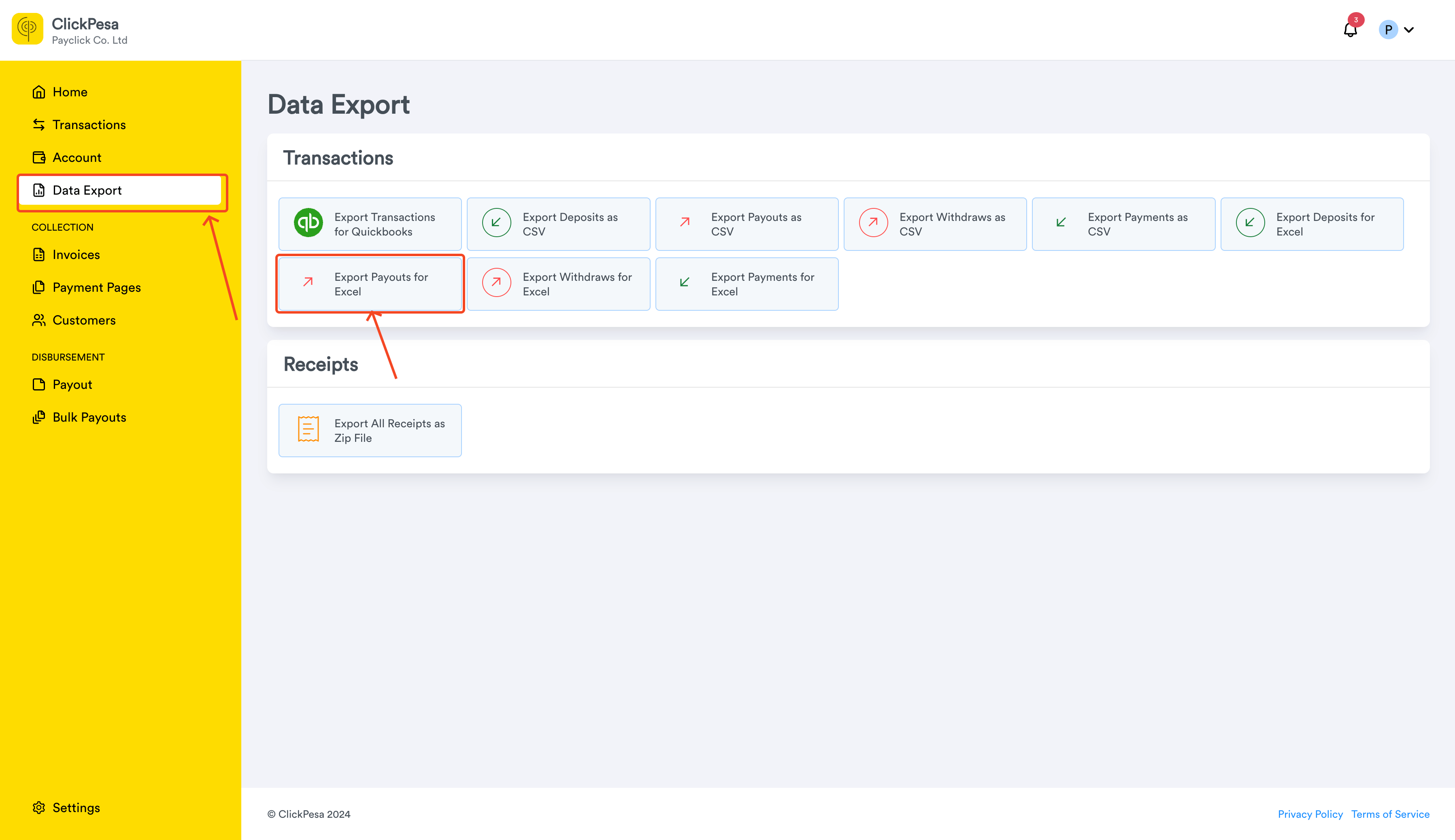Open the Privacy Policy link
Image resolution: width=1455 pixels, height=840 pixels.
click(x=1310, y=814)
